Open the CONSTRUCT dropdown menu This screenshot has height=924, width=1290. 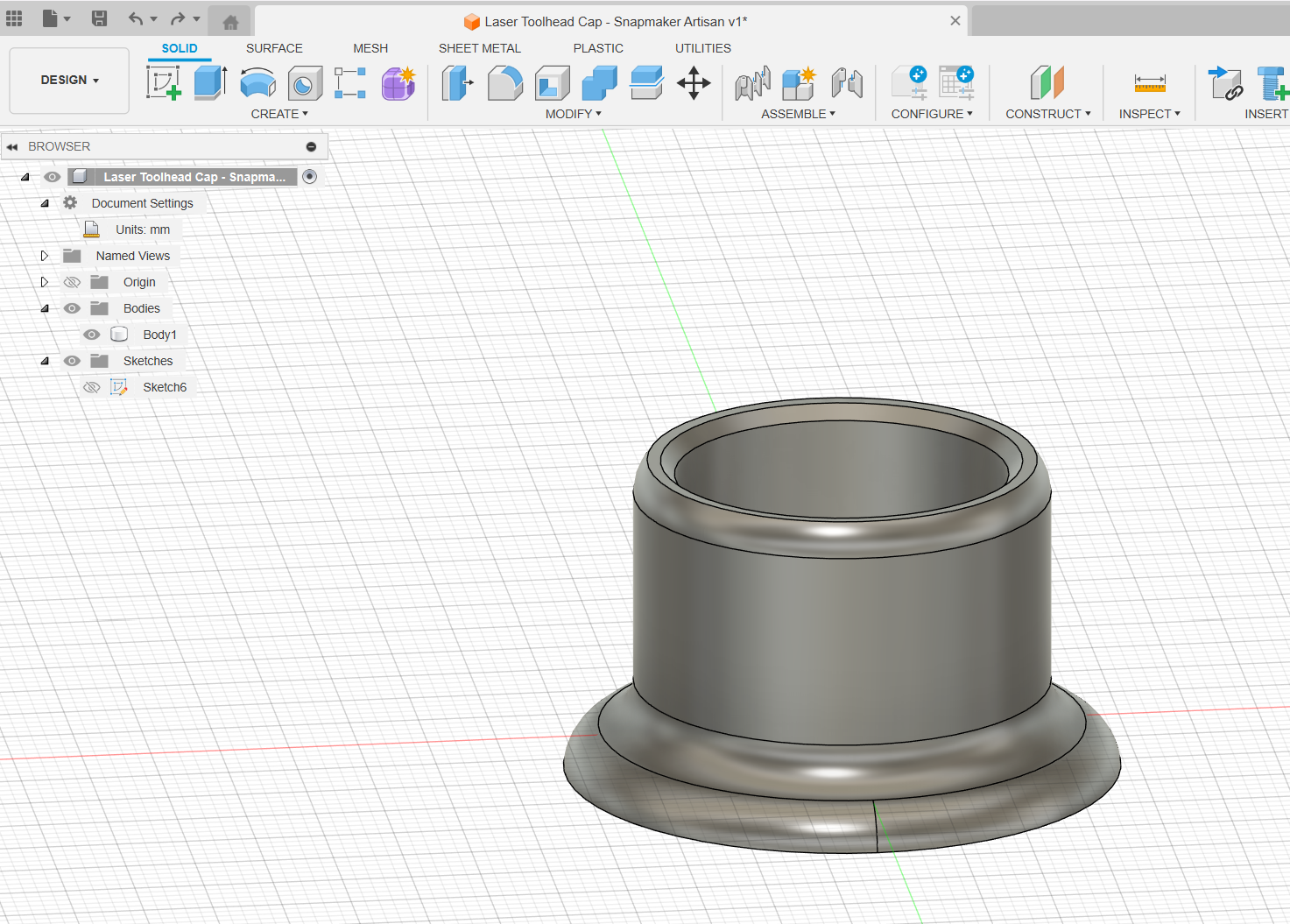1048,114
